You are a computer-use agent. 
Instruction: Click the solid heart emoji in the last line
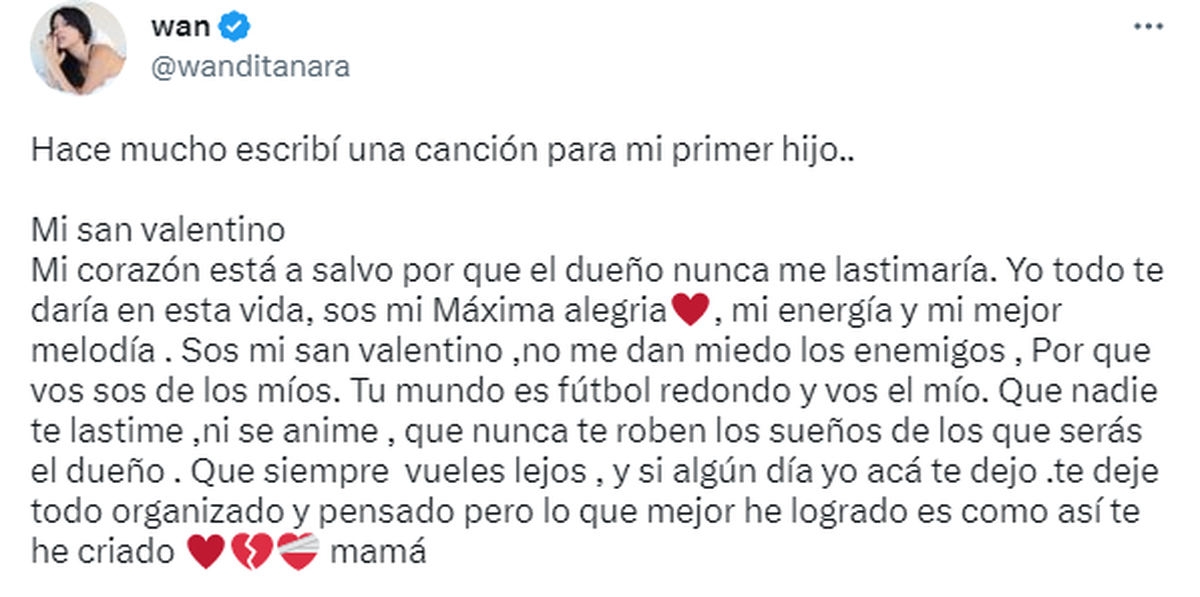coord(205,550)
